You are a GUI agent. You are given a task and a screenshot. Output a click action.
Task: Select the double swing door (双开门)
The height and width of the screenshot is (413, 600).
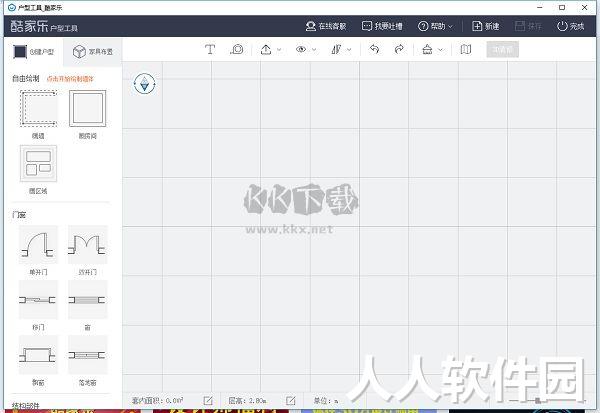click(x=87, y=245)
